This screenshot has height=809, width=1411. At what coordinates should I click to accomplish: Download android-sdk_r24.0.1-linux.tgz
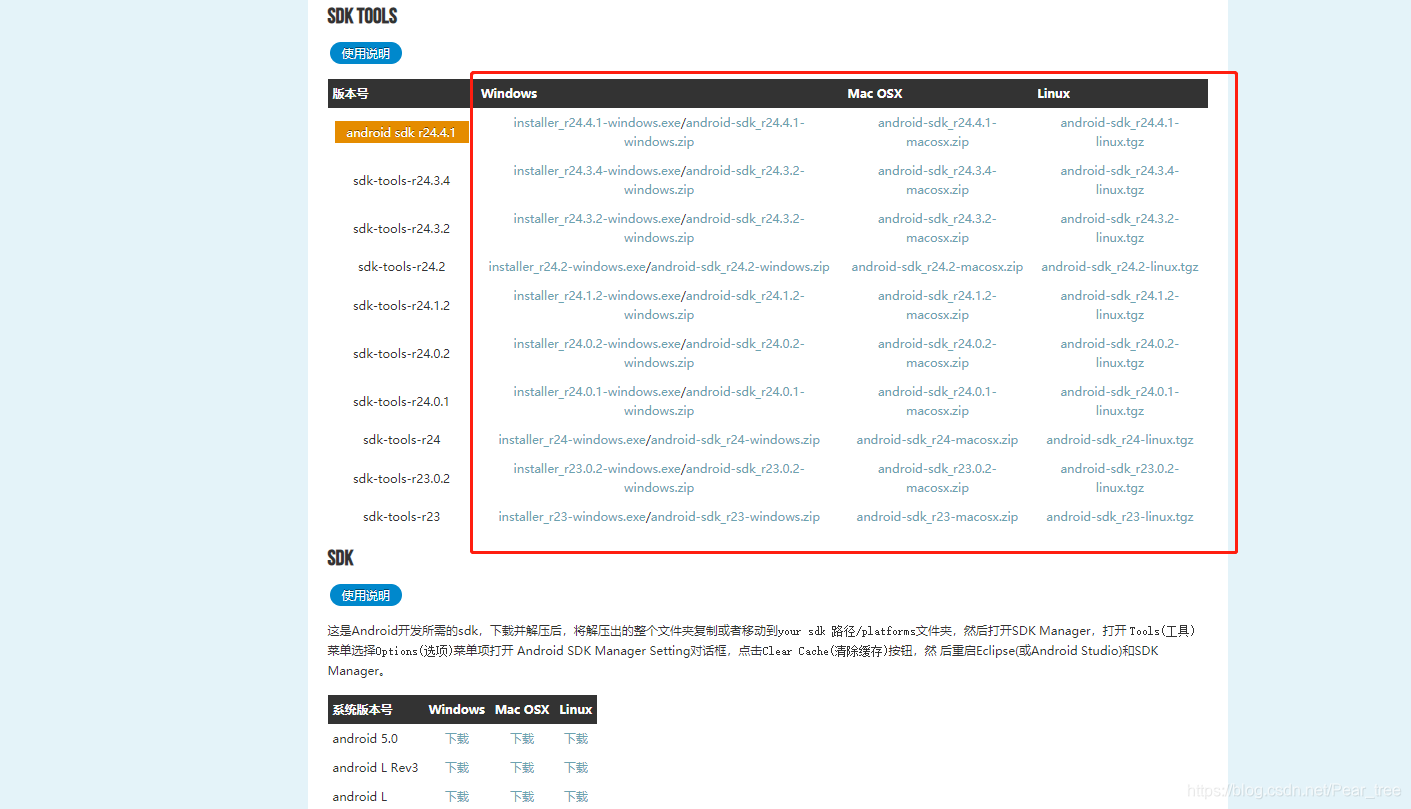point(1120,401)
